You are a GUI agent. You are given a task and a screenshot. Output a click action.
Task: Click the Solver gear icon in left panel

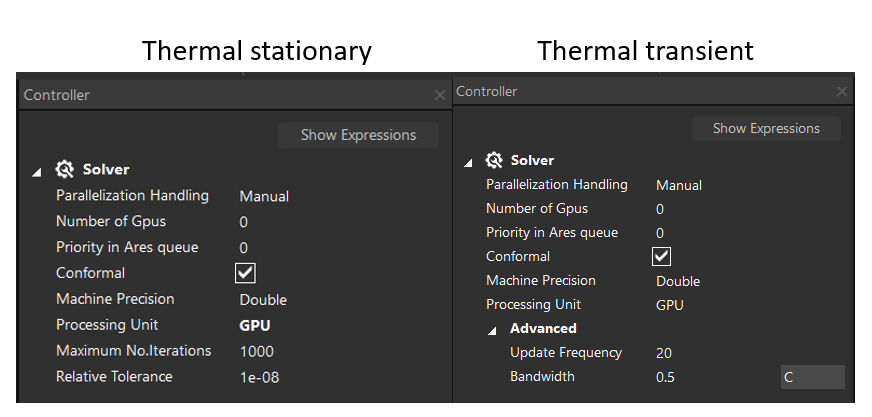tap(65, 170)
